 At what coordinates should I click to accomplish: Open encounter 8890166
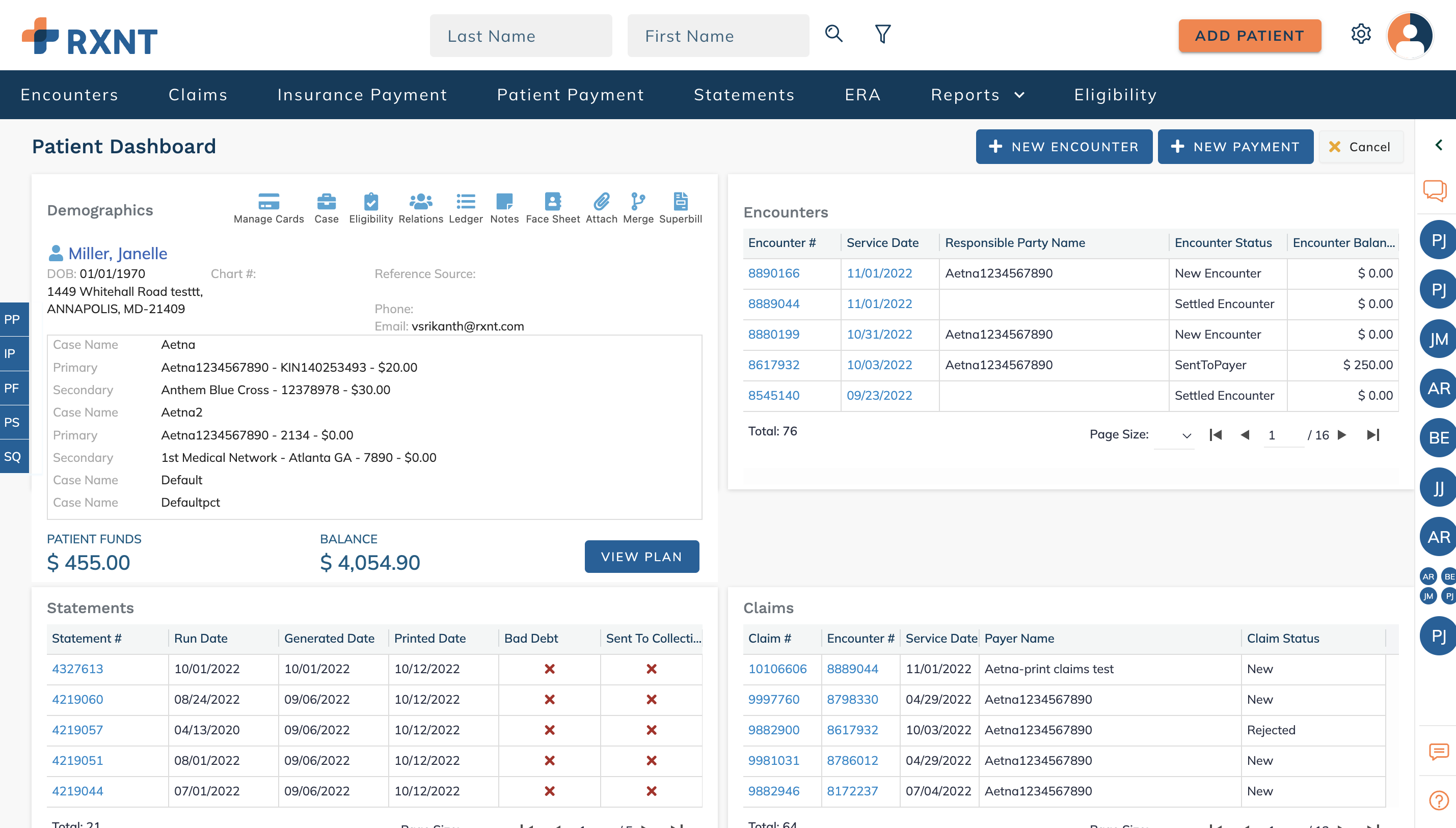774,273
